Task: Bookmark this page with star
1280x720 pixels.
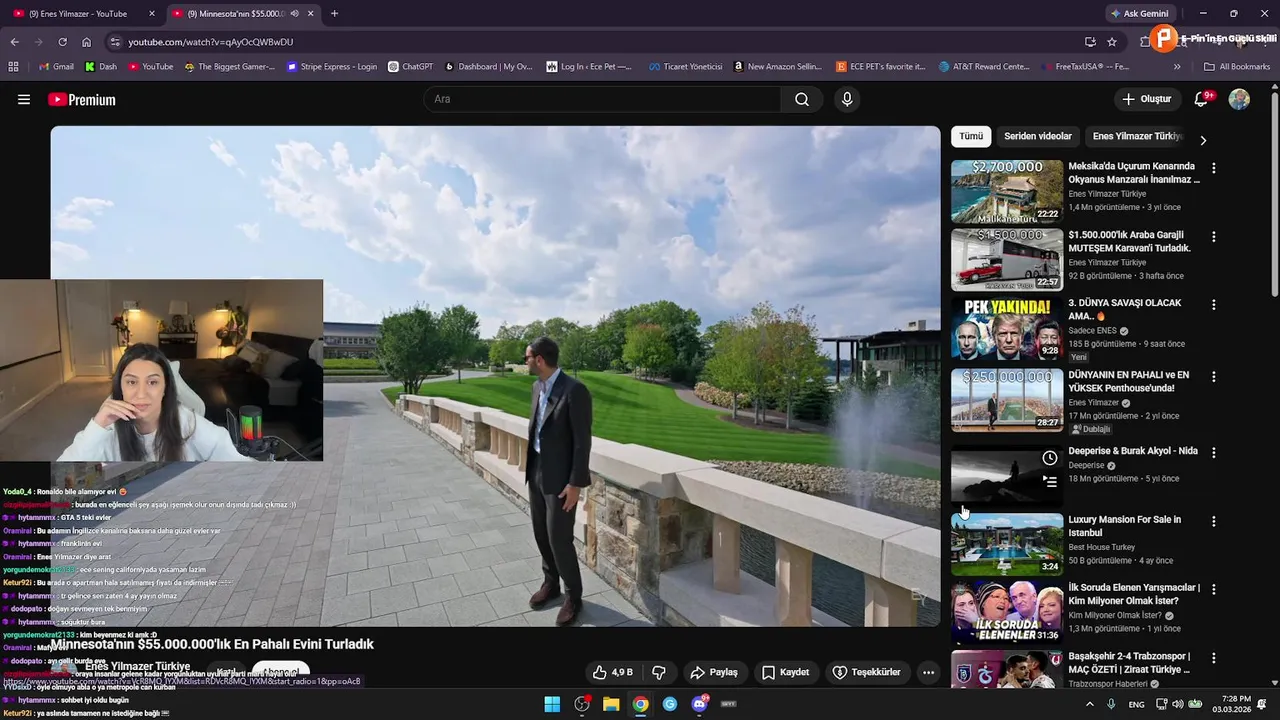Action: [1112, 42]
